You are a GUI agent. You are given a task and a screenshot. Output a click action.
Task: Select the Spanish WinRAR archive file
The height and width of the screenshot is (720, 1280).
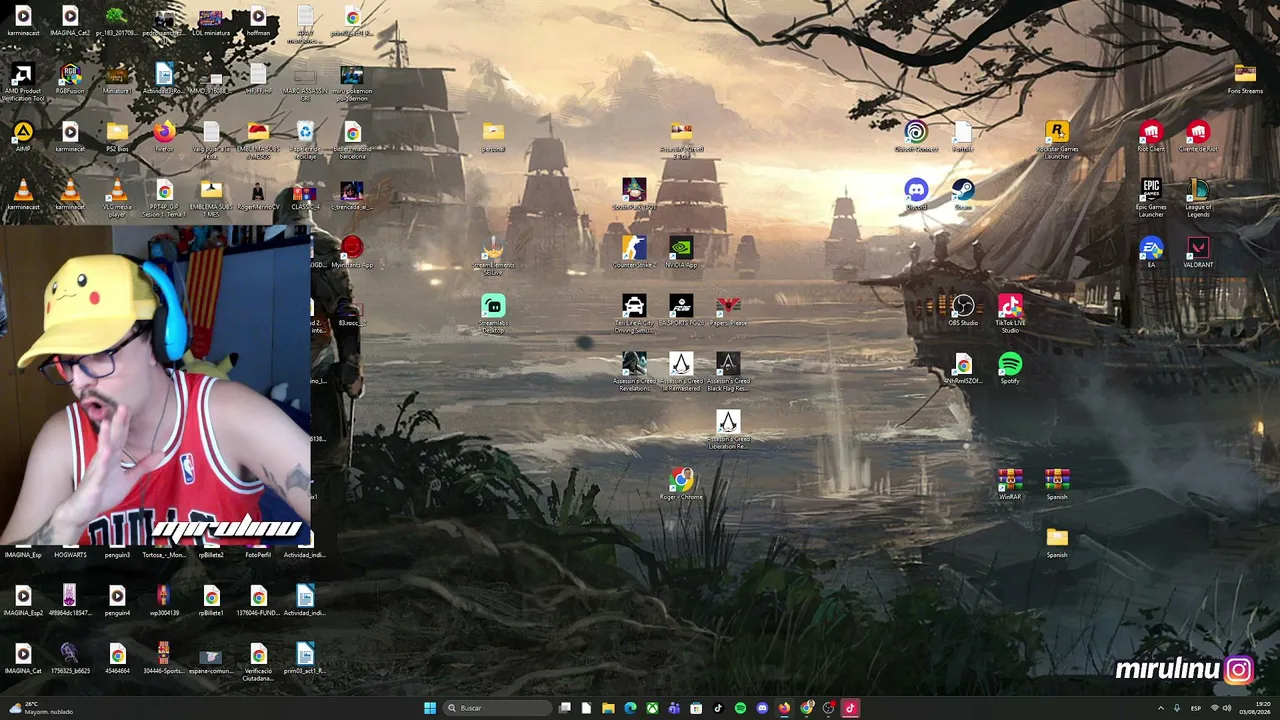[1057, 486]
